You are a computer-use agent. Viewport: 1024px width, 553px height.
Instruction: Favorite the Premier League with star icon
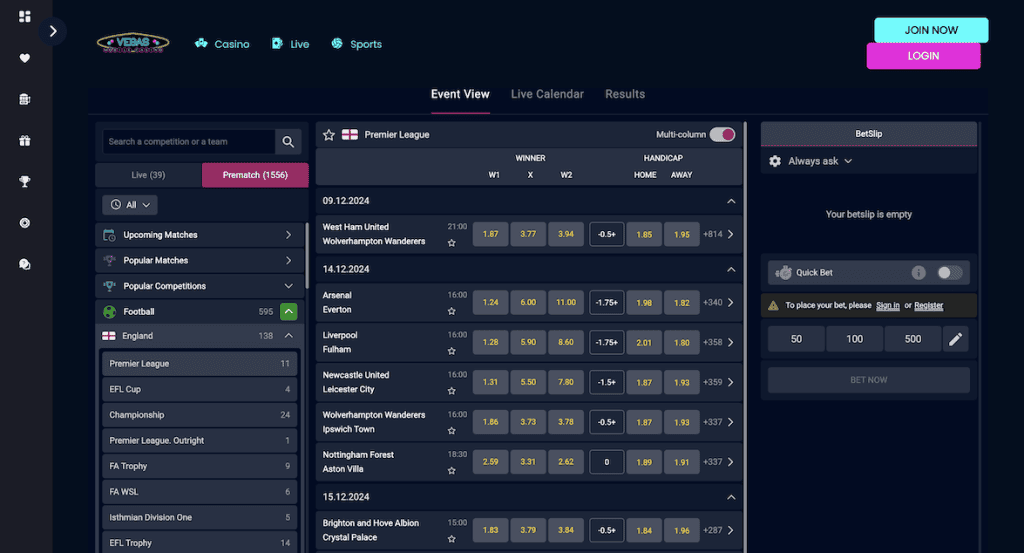[x=329, y=134]
